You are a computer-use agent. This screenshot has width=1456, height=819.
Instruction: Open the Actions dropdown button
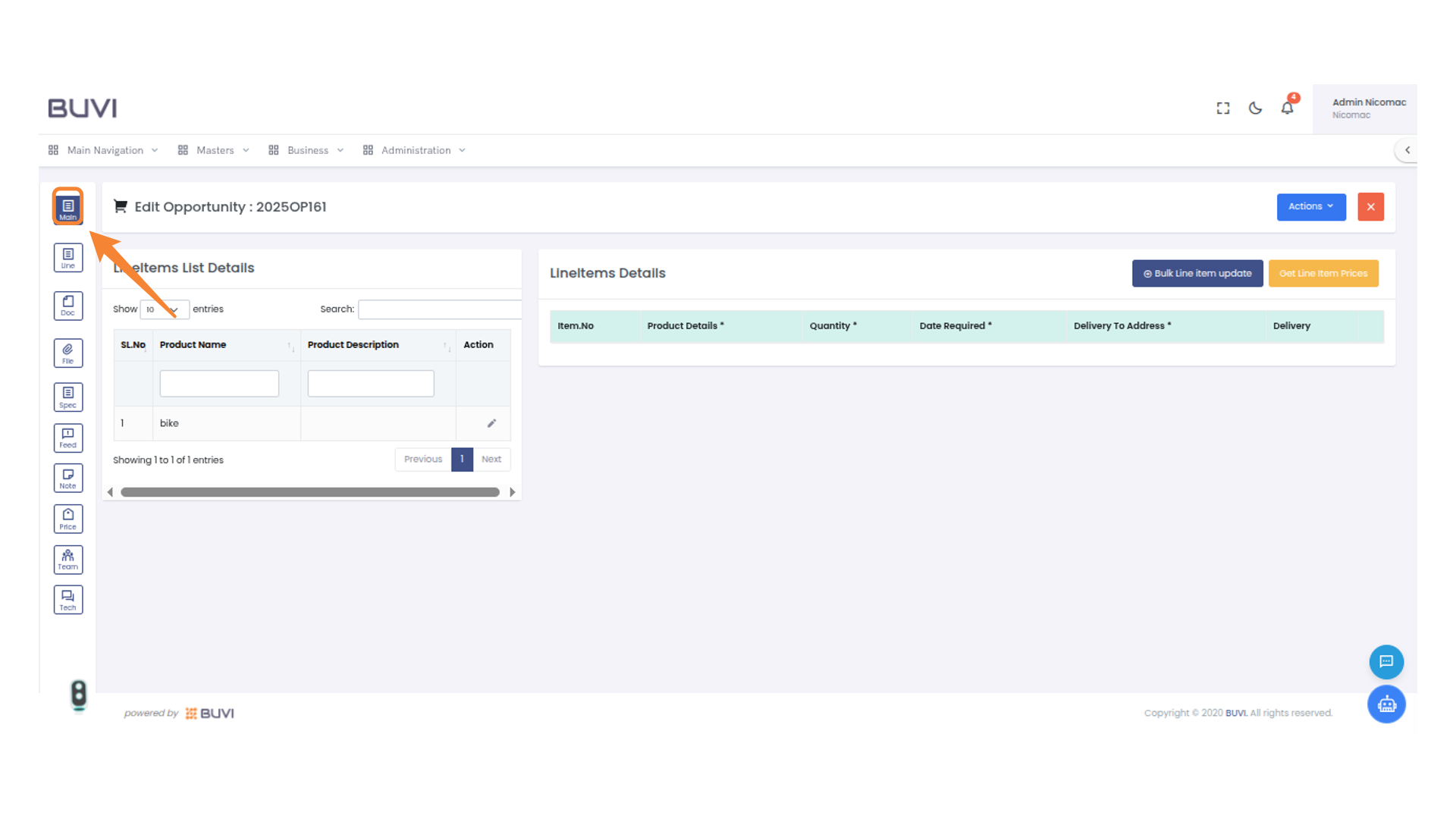[x=1310, y=206]
